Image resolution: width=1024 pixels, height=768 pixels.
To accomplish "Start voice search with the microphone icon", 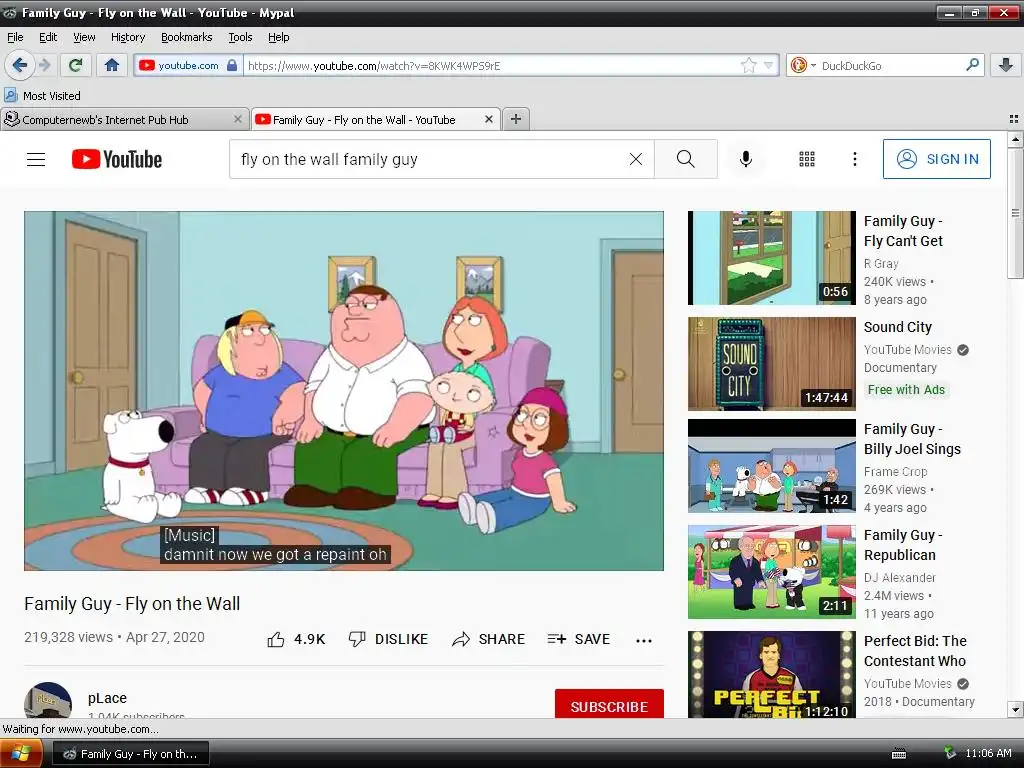I will [x=746, y=159].
